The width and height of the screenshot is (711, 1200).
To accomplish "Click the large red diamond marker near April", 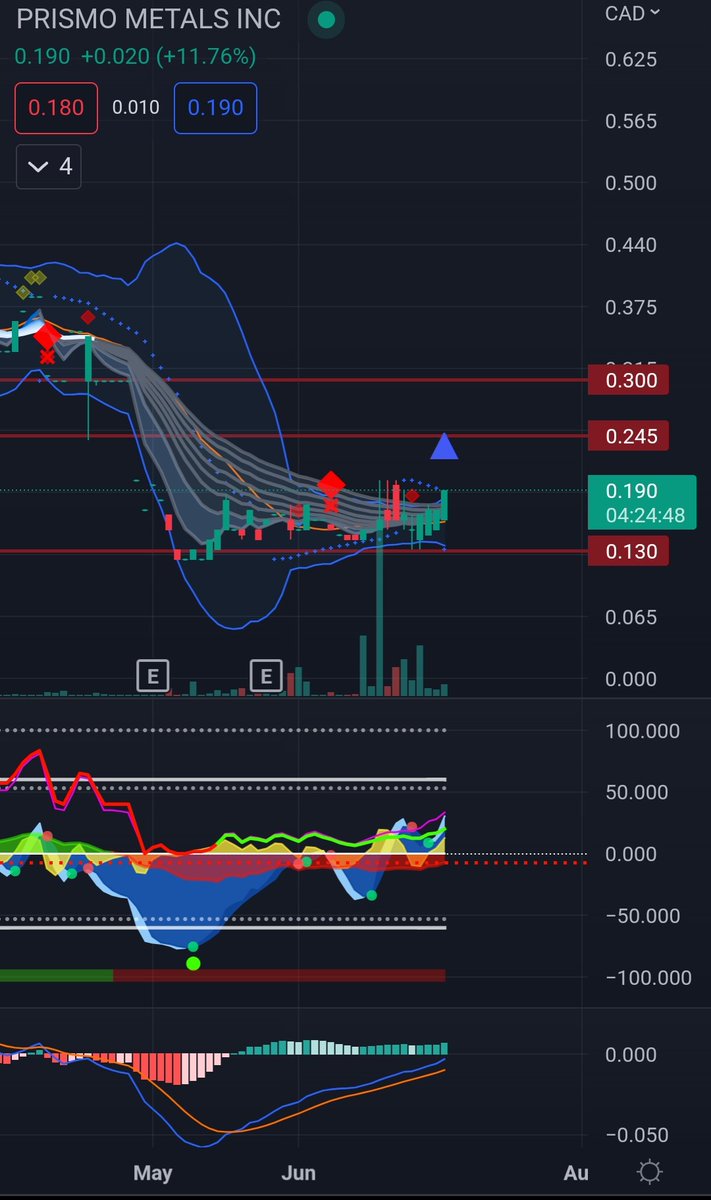I will coord(45,336).
